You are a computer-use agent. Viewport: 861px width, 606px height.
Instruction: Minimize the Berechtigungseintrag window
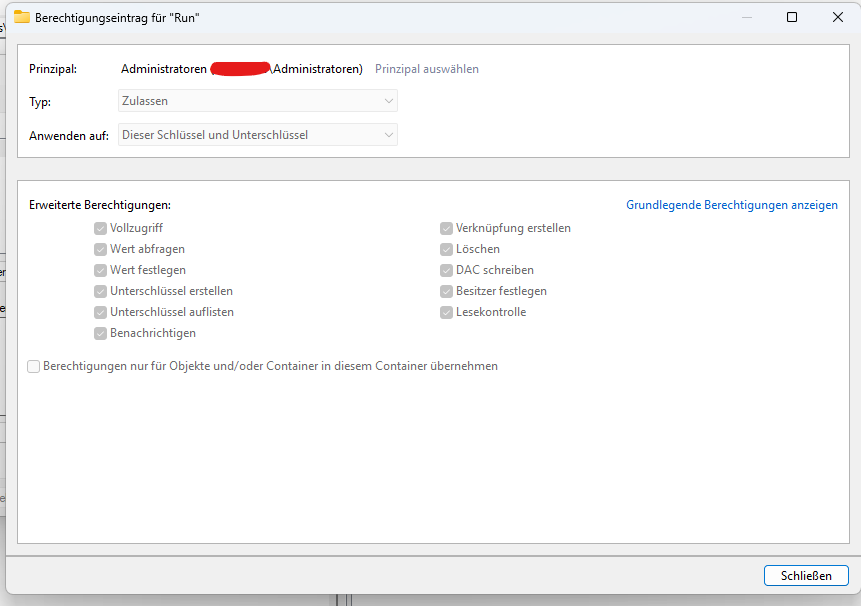point(747,17)
